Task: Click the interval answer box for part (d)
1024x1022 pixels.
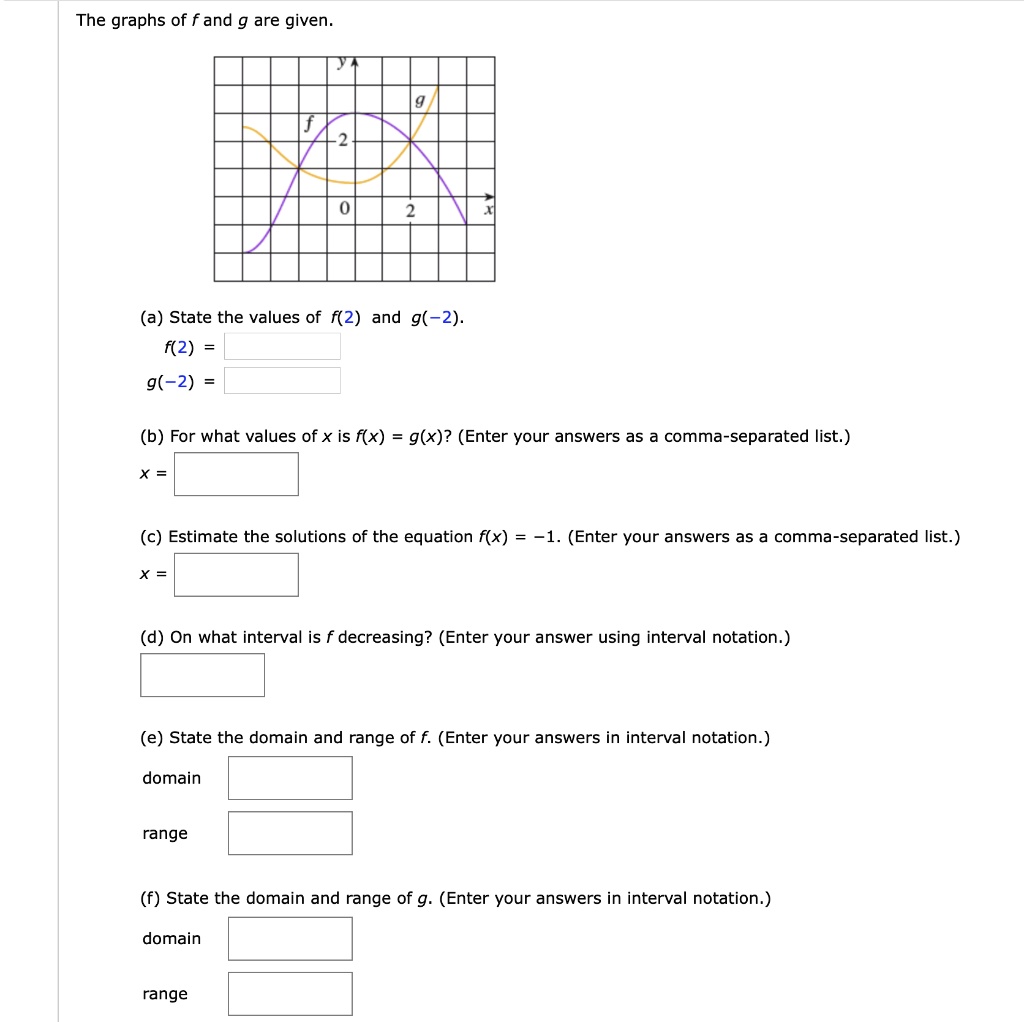Action: point(202,674)
